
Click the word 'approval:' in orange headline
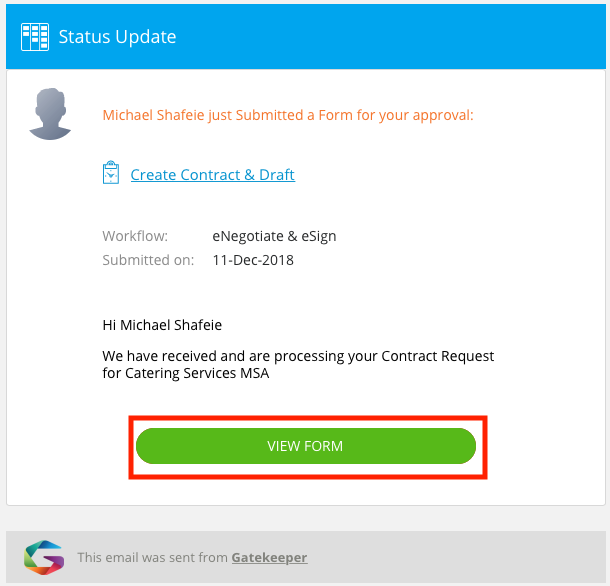point(443,116)
